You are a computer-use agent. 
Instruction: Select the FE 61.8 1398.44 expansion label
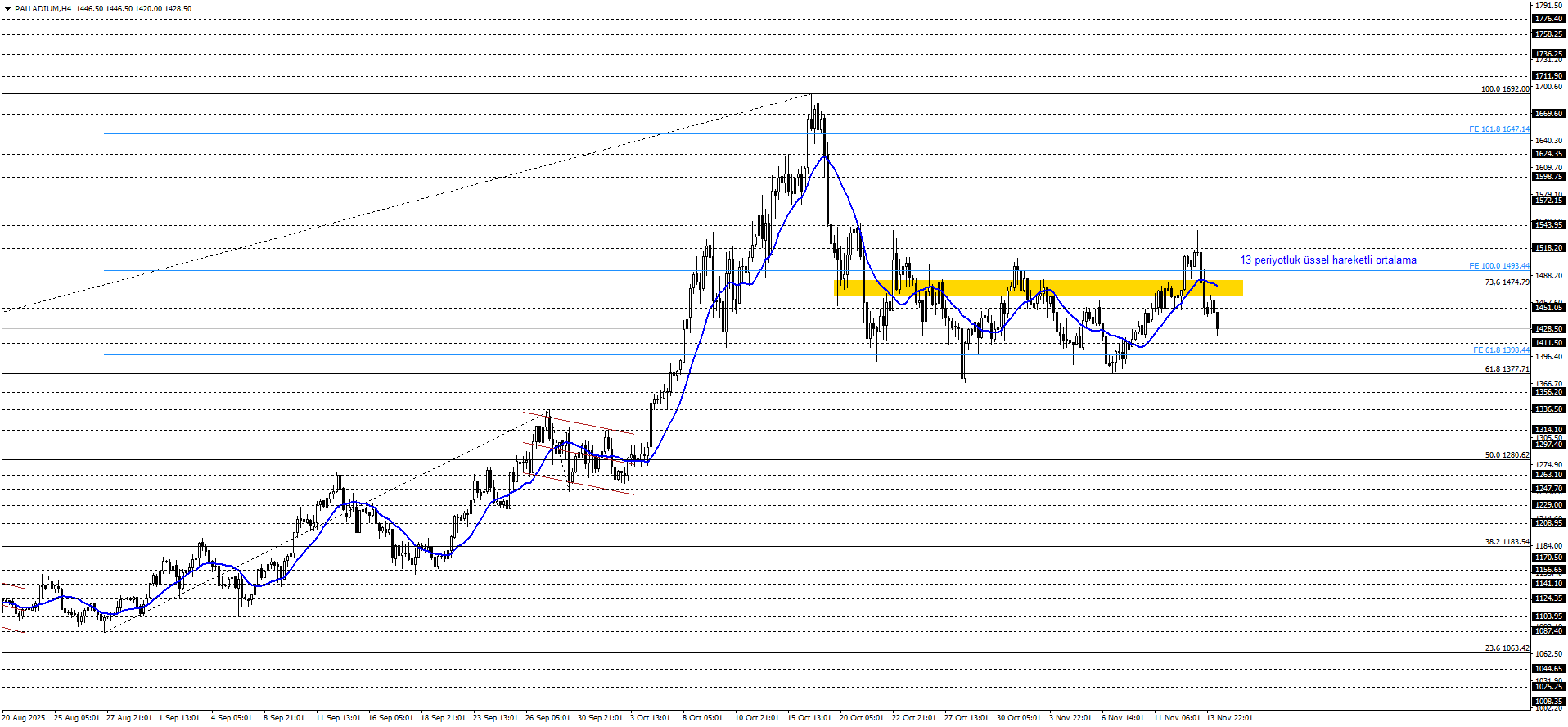(1500, 350)
